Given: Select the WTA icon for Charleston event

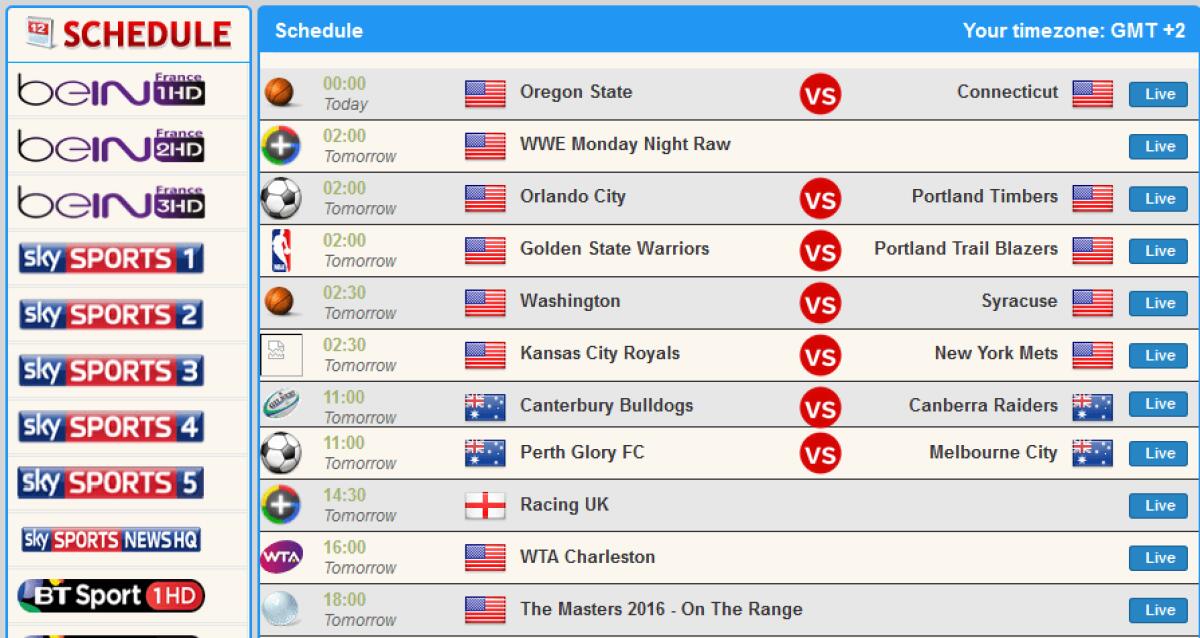Looking at the screenshot, I should click(283, 557).
